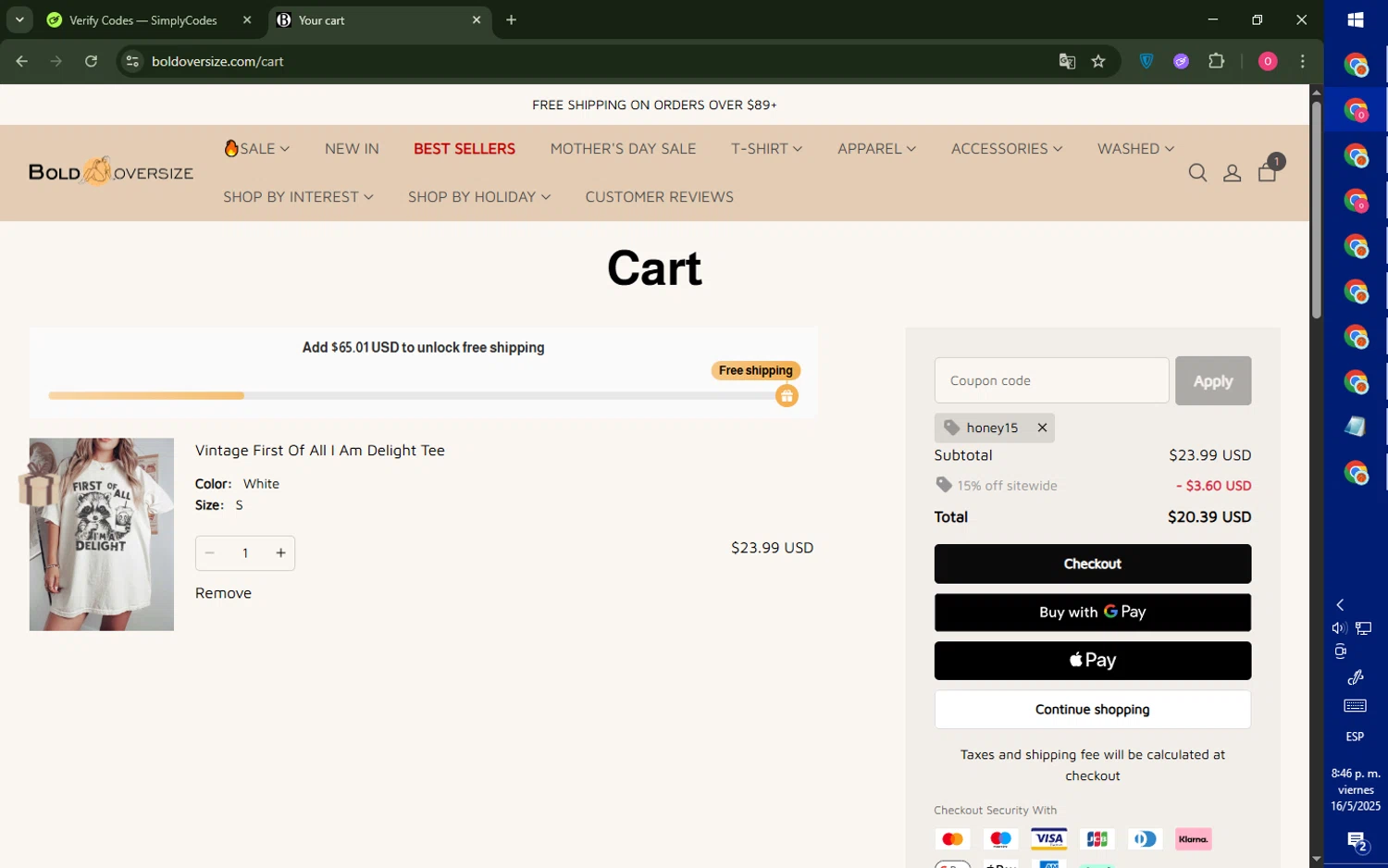Click the Klarna payment badge

click(1194, 839)
